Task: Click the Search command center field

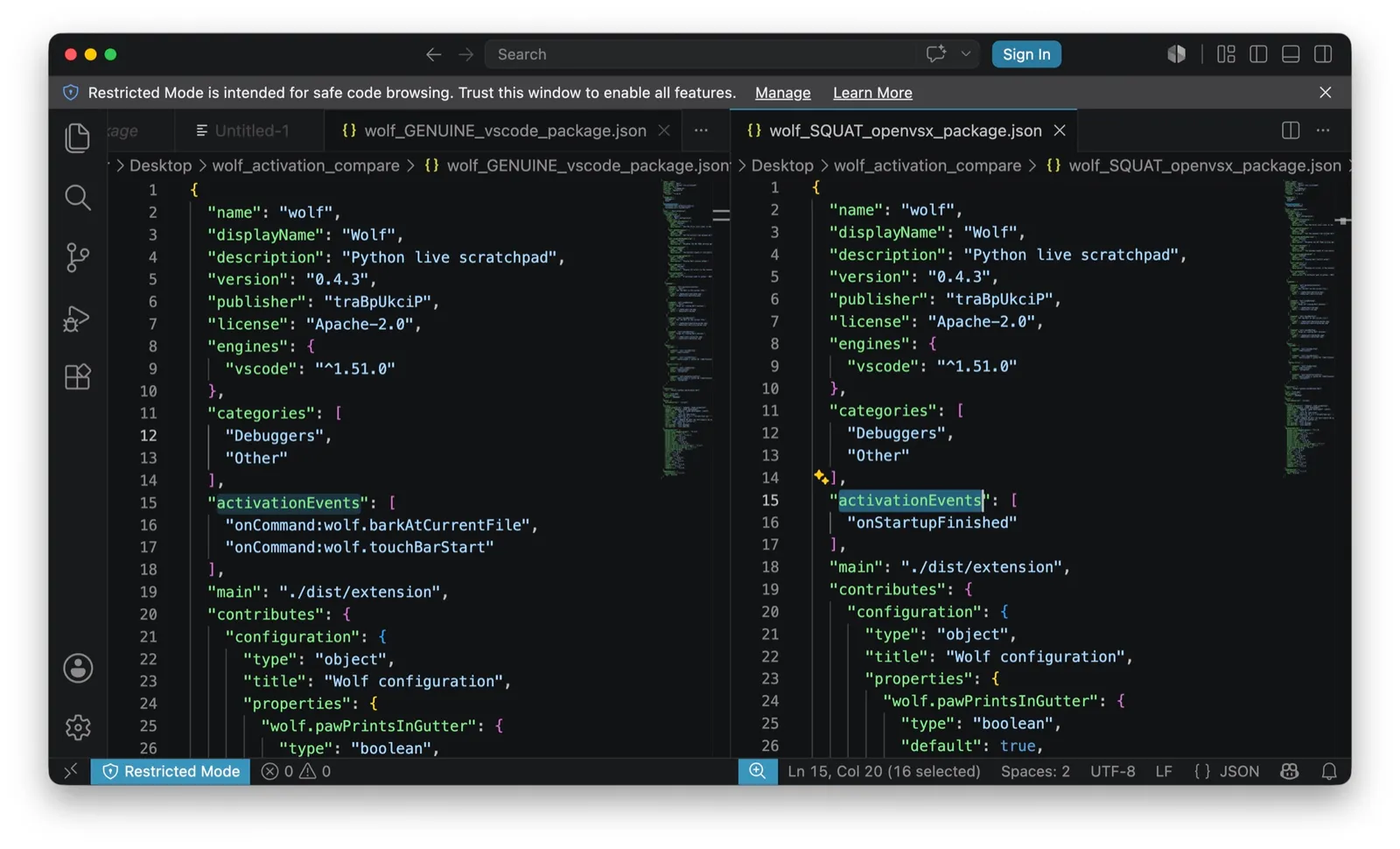Action: [700, 54]
